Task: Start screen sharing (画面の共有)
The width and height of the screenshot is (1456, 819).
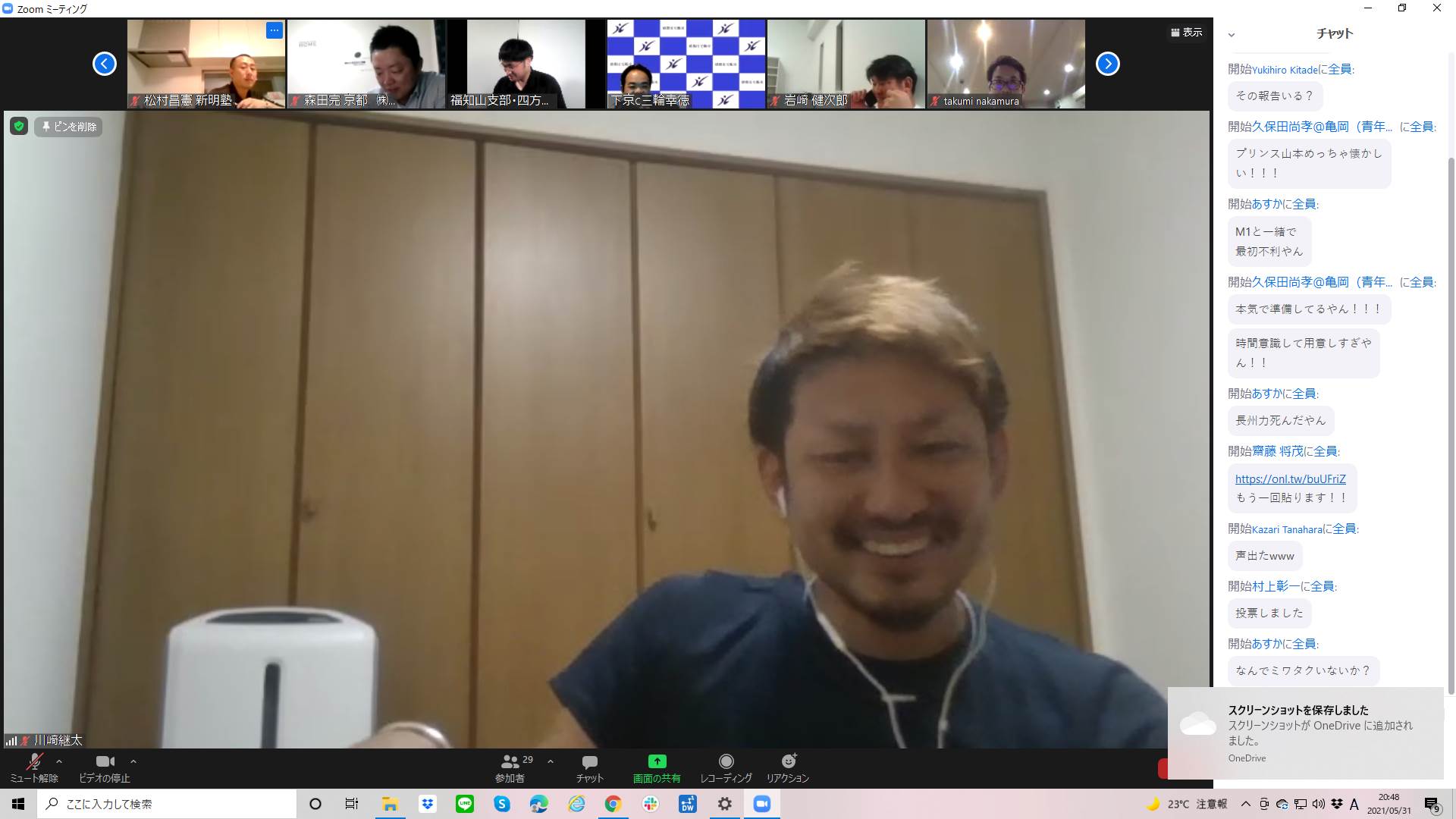Action: click(657, 767)
